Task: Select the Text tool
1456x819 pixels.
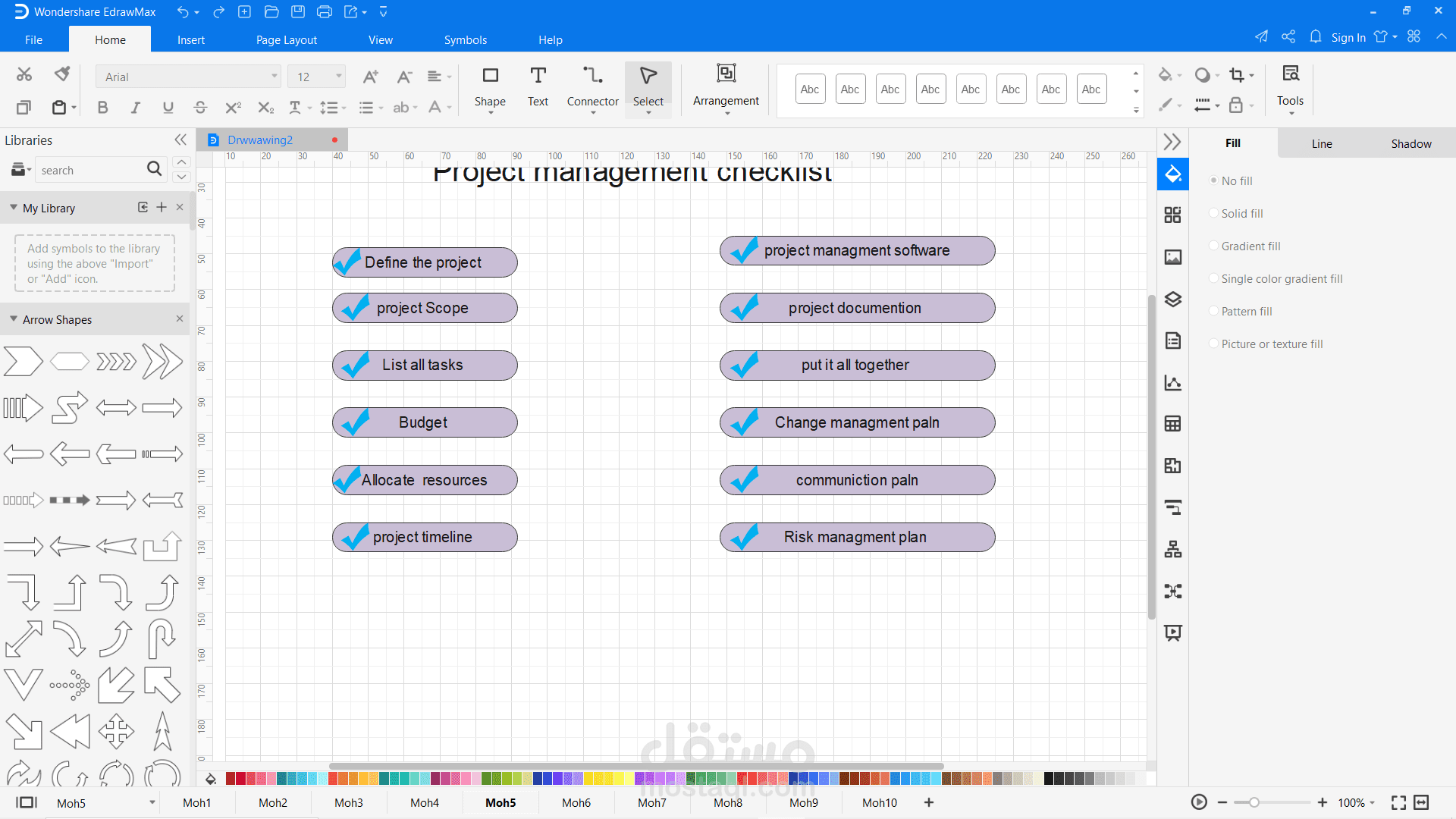Action: point(538,88)
